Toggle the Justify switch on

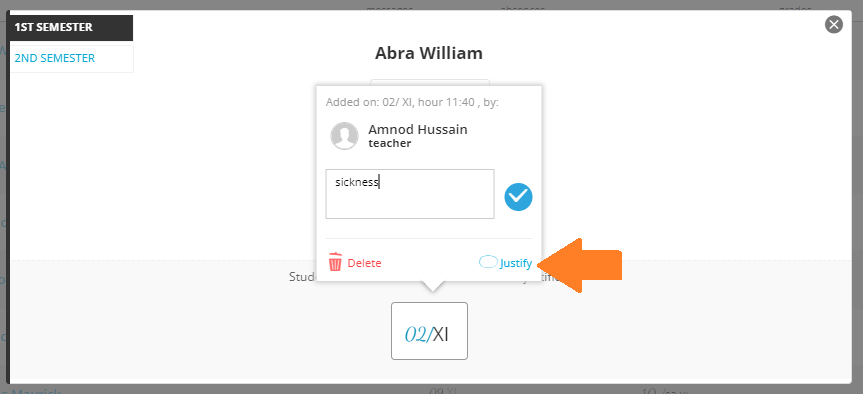tap(488, 262)
